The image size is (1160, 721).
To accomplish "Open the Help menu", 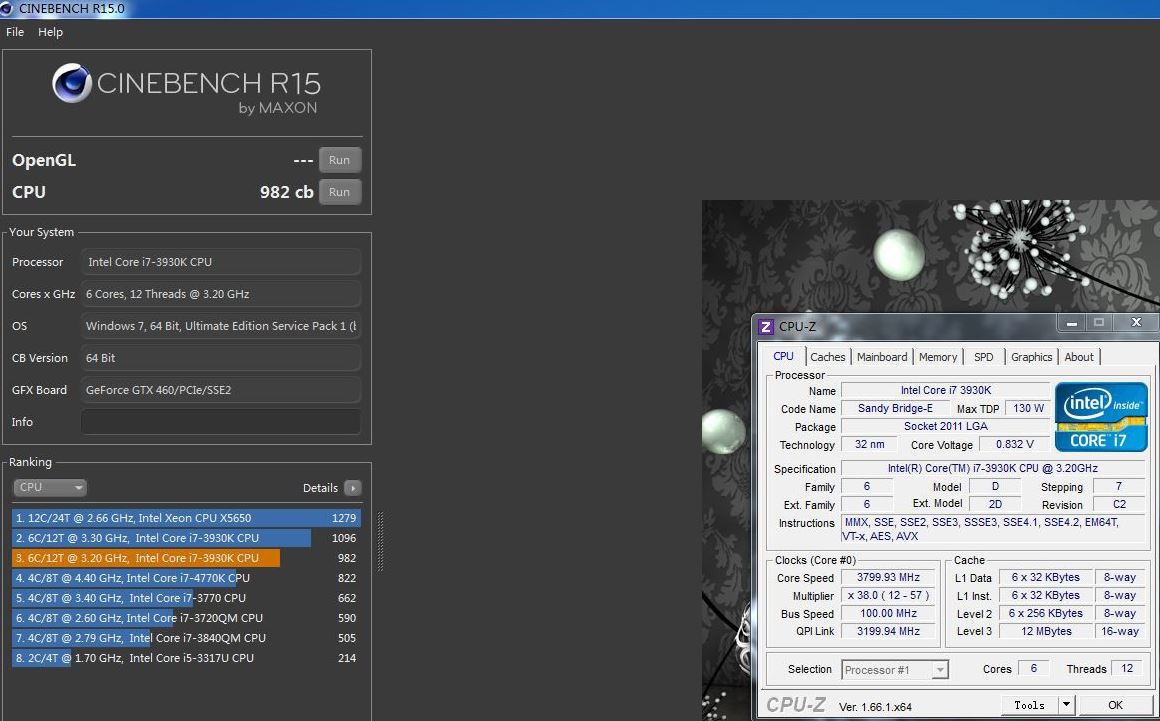I will point(50,32).
